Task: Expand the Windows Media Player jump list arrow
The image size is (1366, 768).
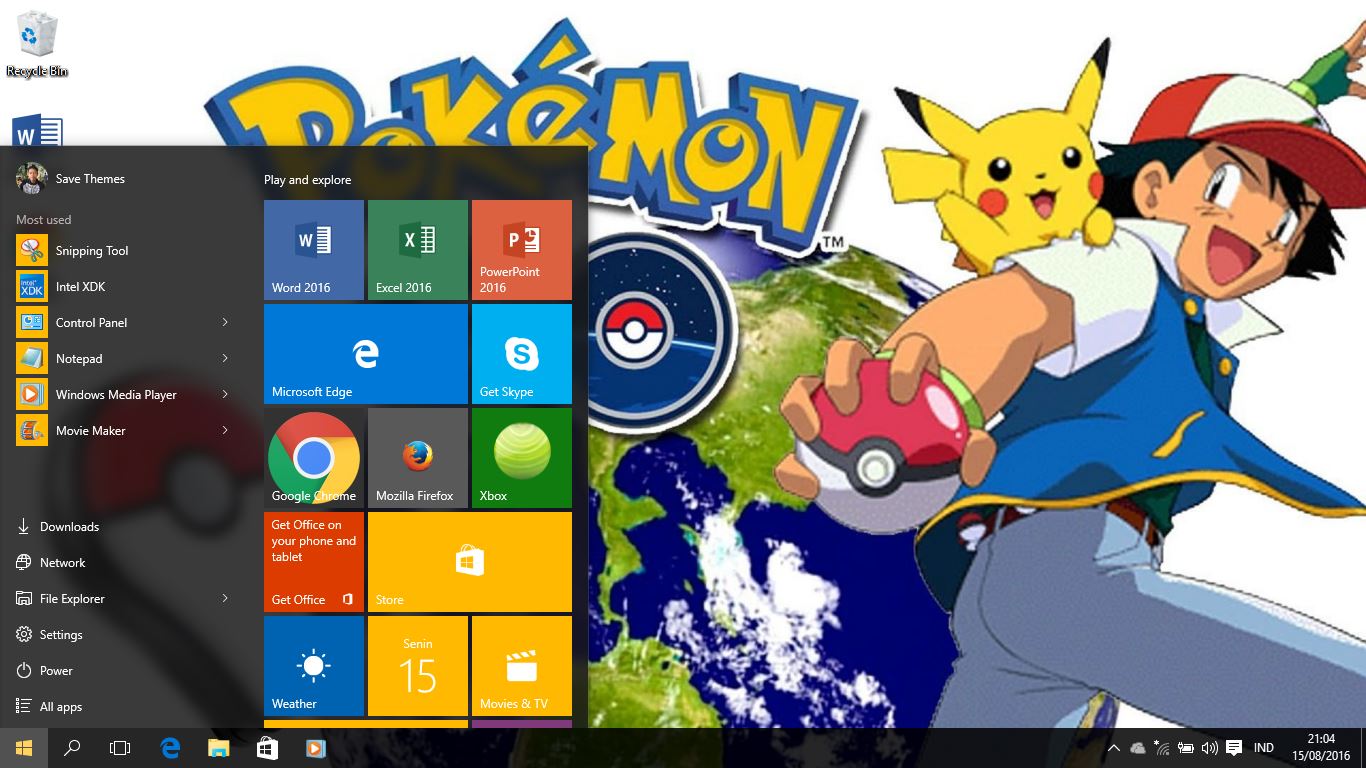Action: click(x=225, y=394)
